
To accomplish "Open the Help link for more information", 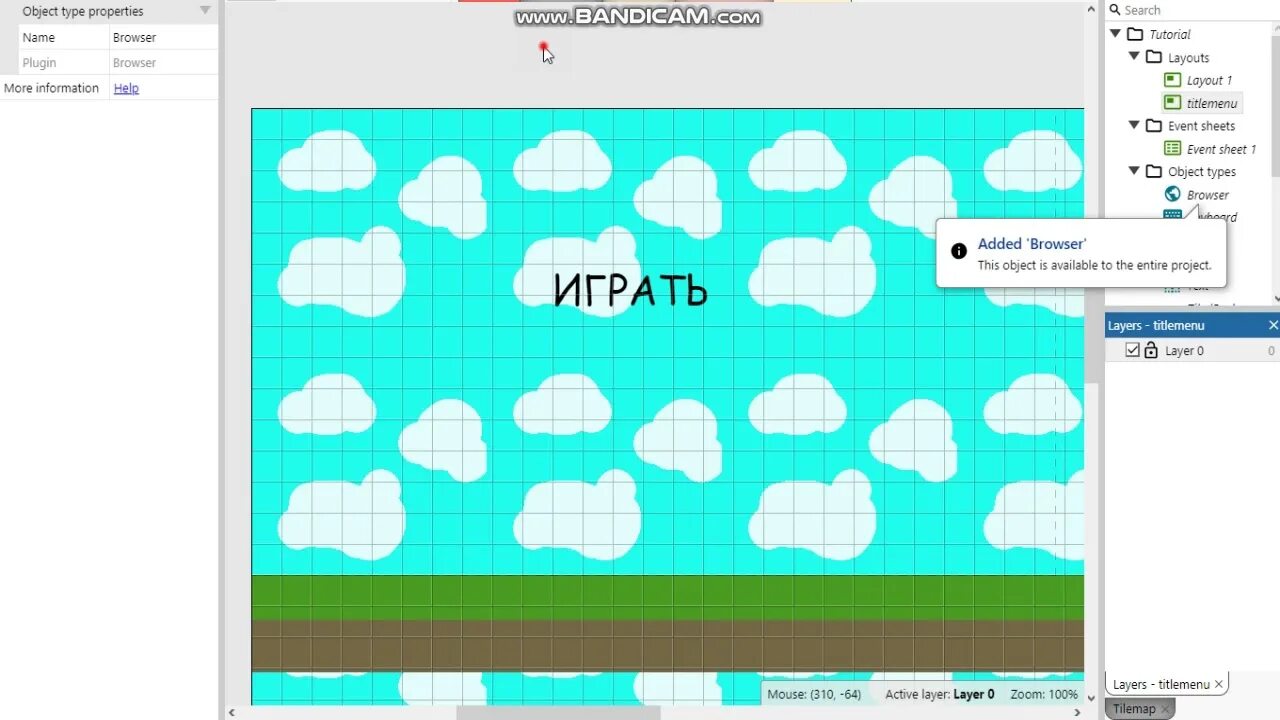I will click(126, 88).
